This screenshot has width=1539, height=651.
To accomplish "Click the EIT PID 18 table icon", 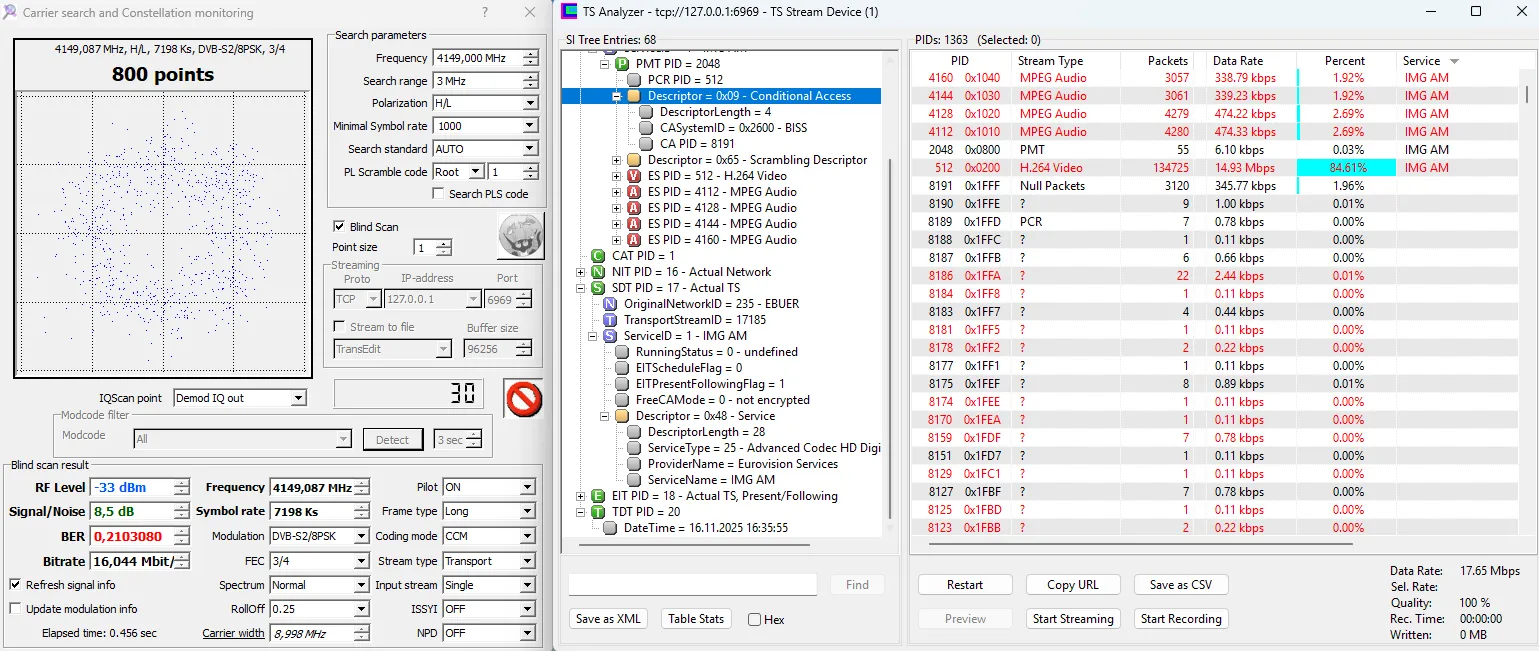I will pyautogui.click(x=598, y=496).
